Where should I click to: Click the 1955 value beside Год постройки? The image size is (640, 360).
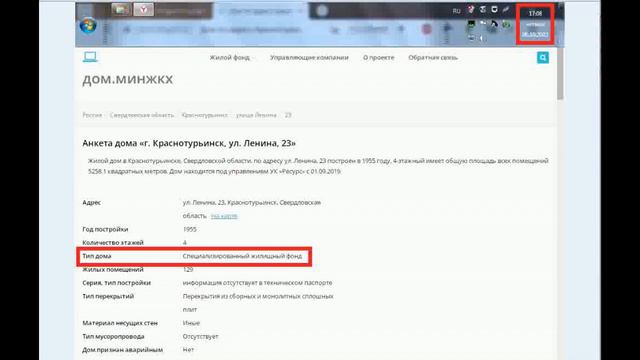coord(189,229)
